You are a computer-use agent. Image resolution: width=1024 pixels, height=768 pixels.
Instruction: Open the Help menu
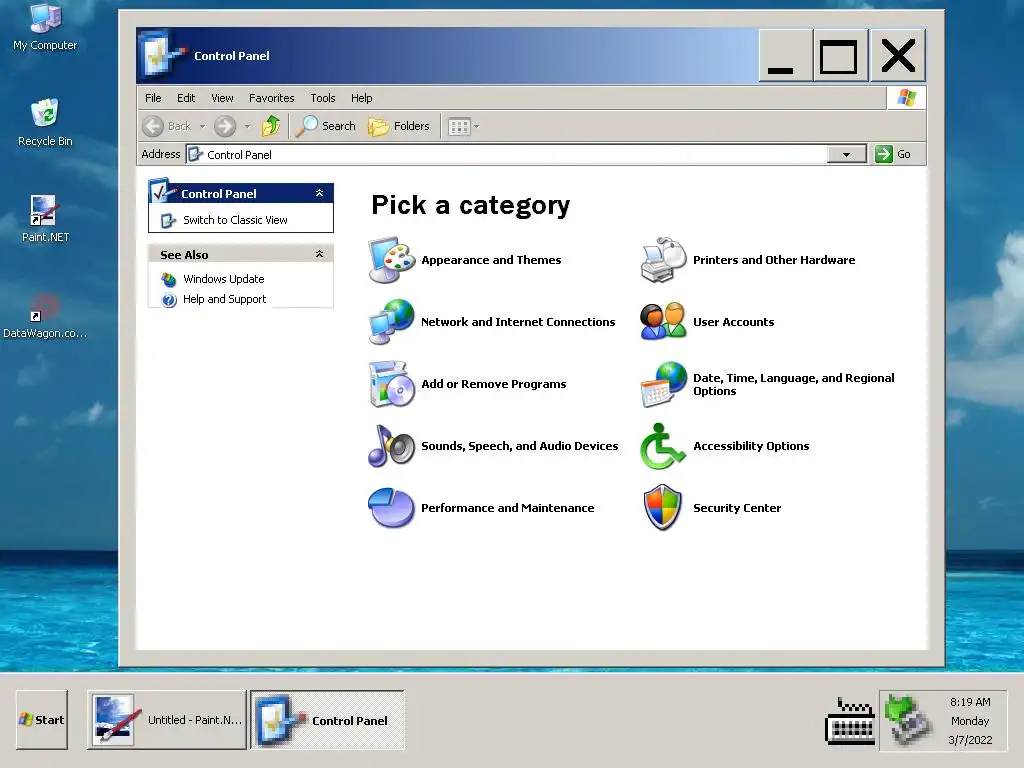[x=361, y=98]
